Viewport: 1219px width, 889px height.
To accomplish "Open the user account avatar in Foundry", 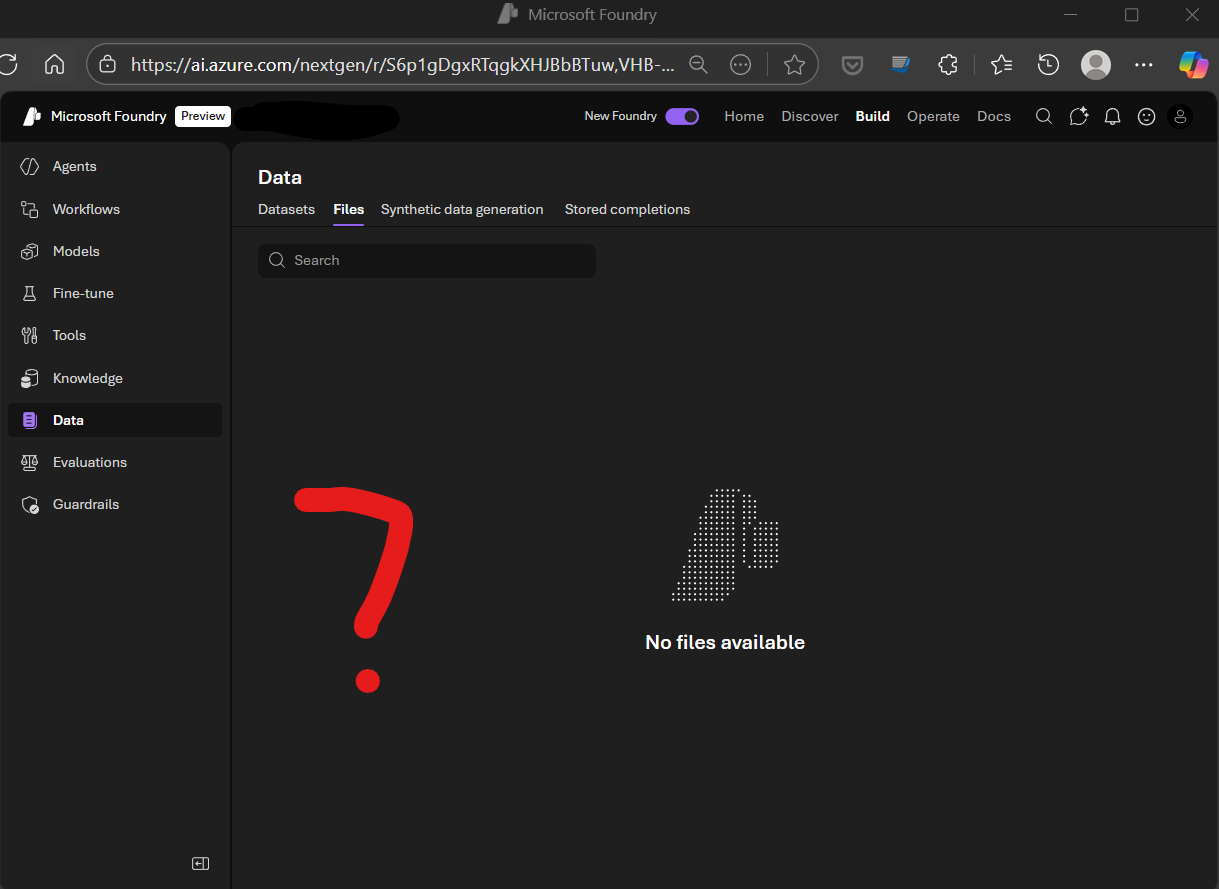I will (1180, 116).
